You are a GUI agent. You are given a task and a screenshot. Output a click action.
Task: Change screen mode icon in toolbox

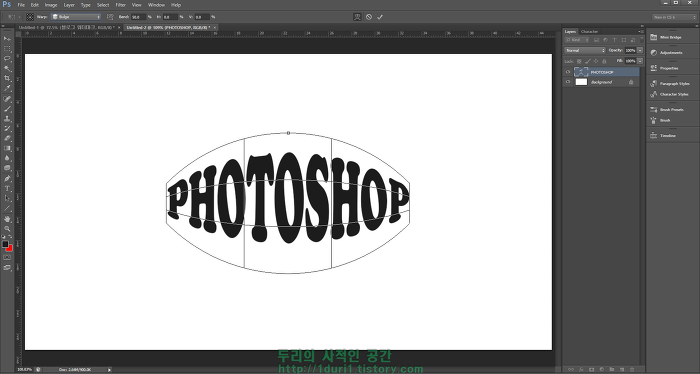pos(7,268)
